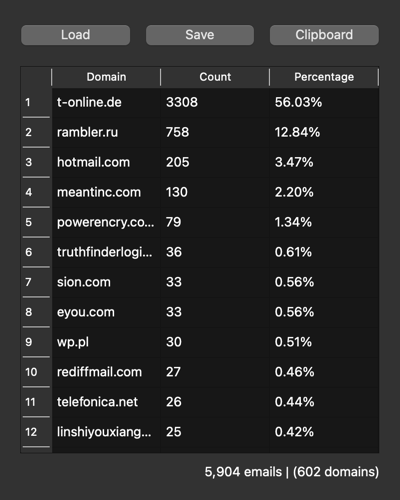This screenshot has height=500, width=400.
Task: Select the wp.pl domain cell
Action: [x=106, y=342]
